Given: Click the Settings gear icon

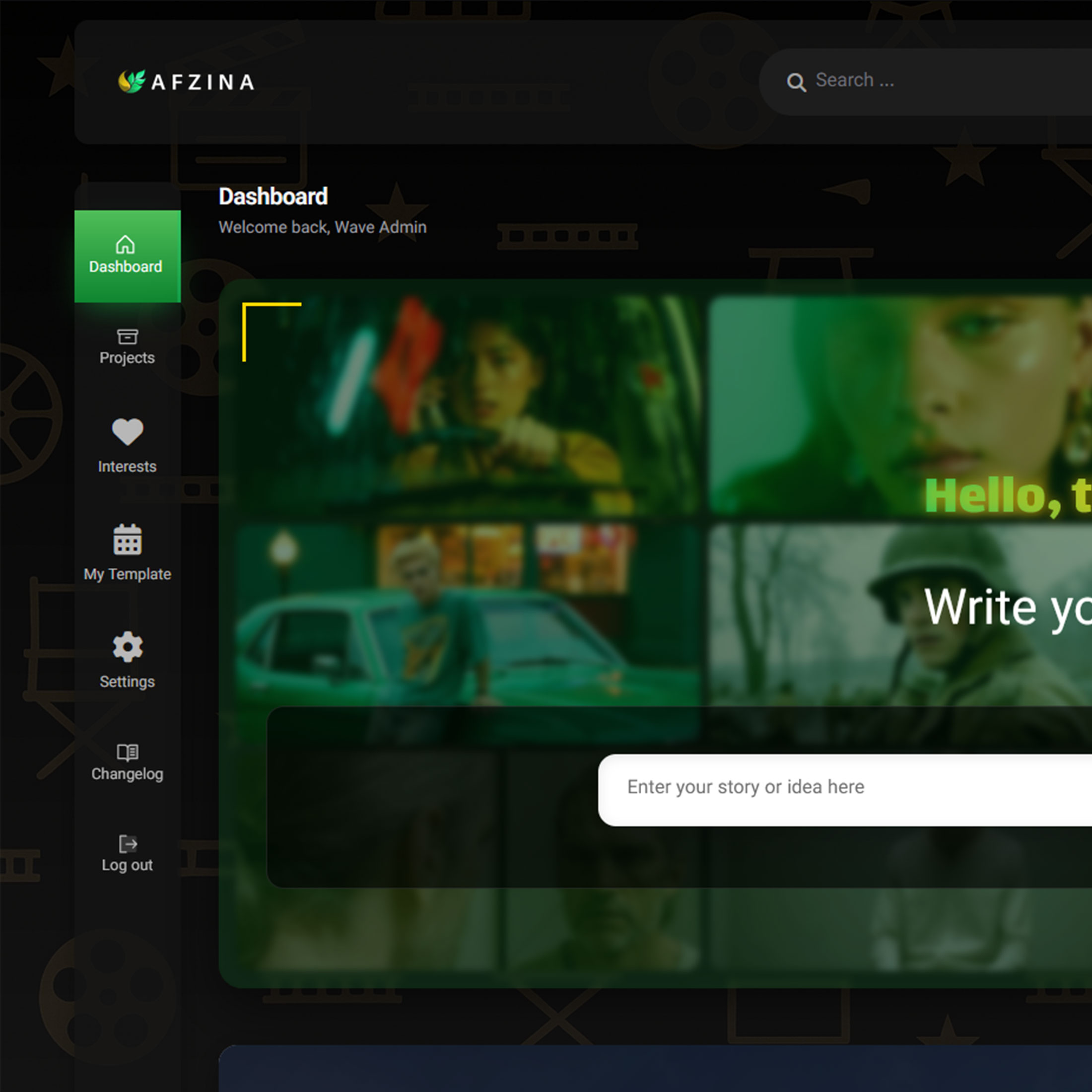Looking at the screenshot, I should click(x=128, y=647).
